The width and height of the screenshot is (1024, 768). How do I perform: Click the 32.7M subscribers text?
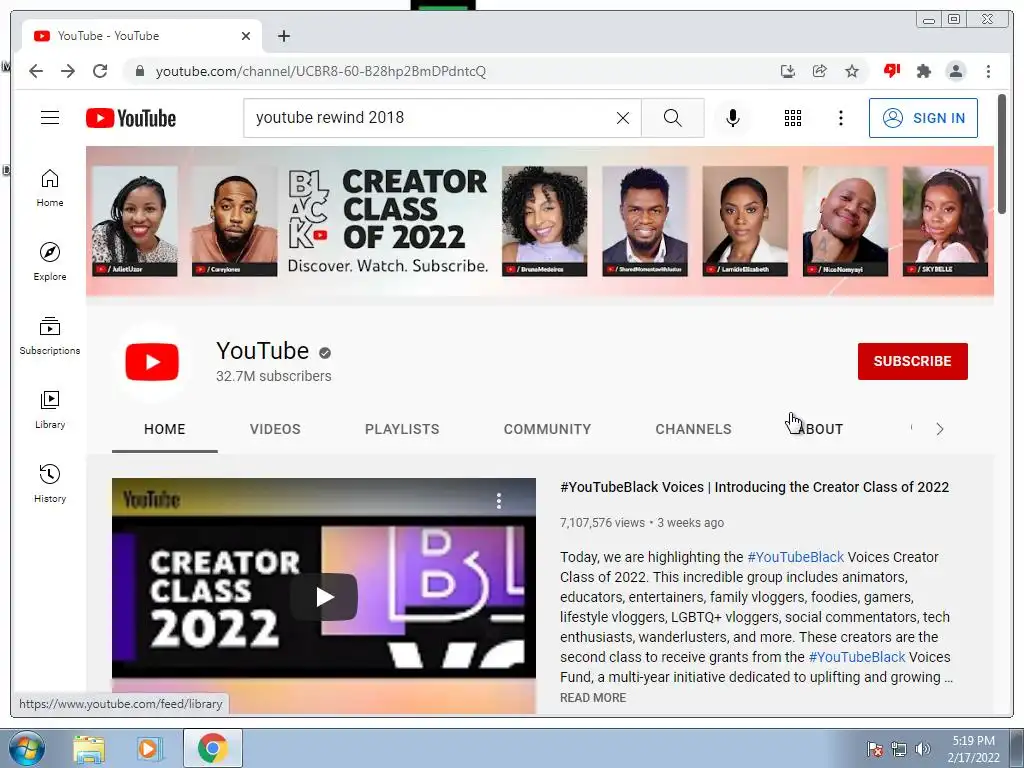click(x=274, y=376)
